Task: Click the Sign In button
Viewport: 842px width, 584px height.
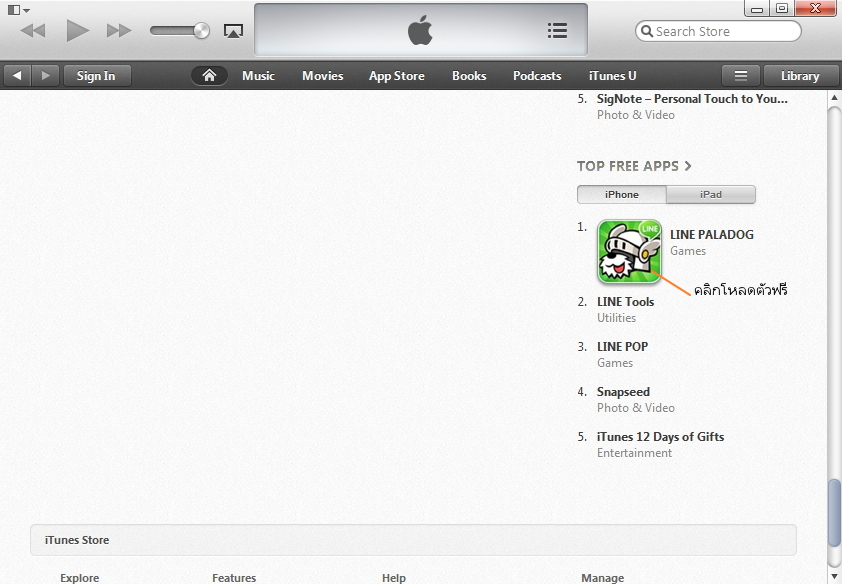Action: coord(96,76)
